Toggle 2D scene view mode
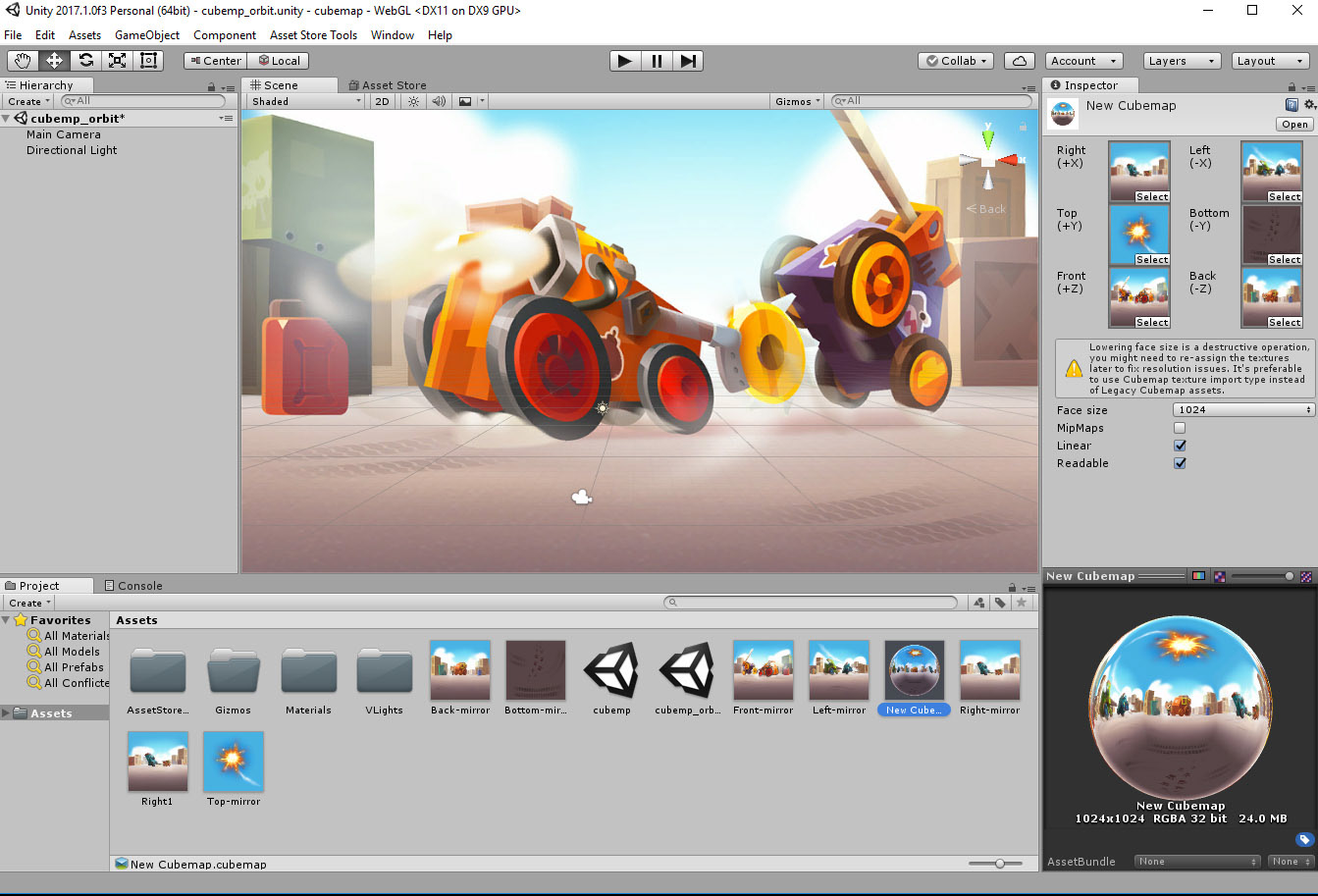Image resolution: width=1318 pixels, height=896 pixels. (x=382, y=101)
